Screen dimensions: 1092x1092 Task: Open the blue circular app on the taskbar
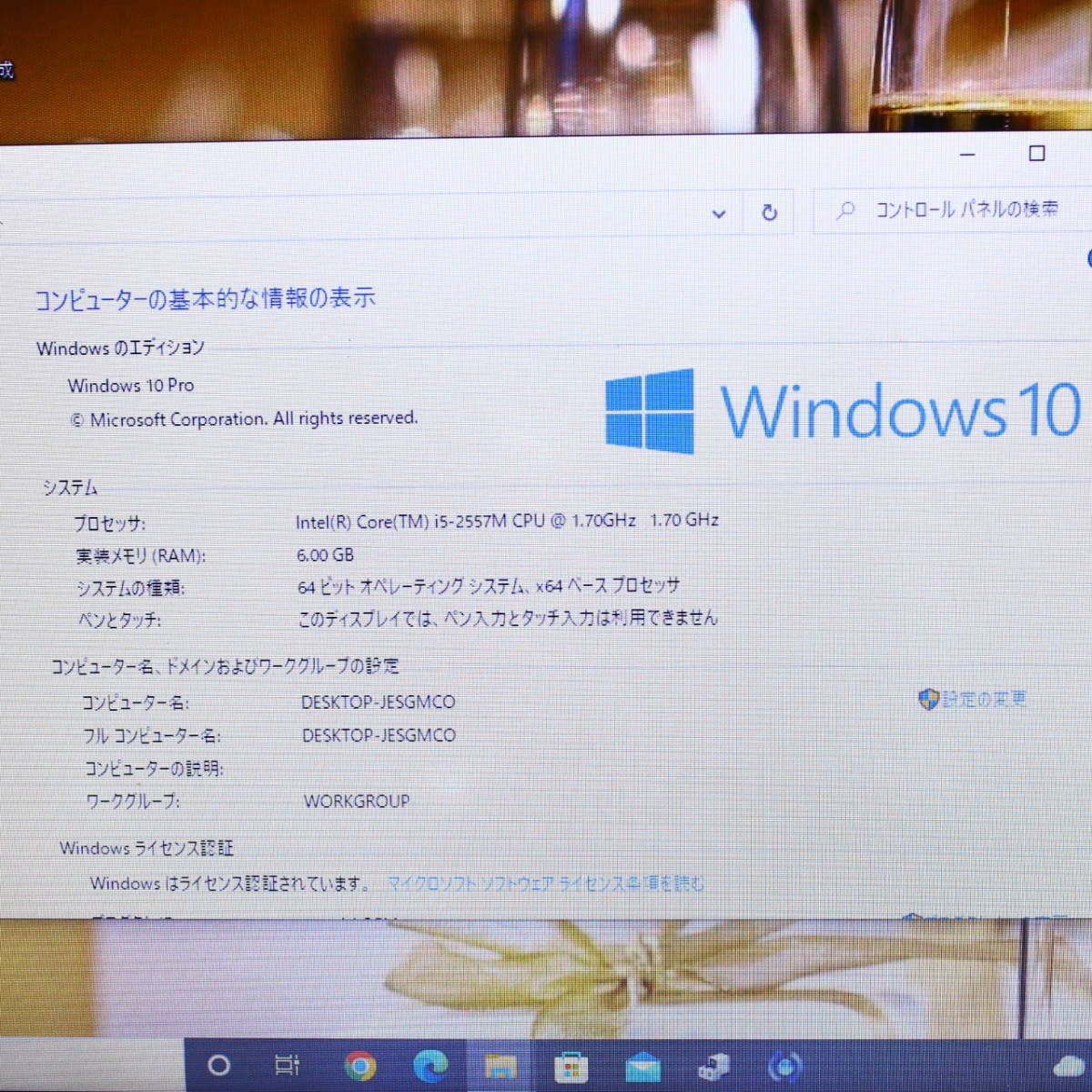784,1066
